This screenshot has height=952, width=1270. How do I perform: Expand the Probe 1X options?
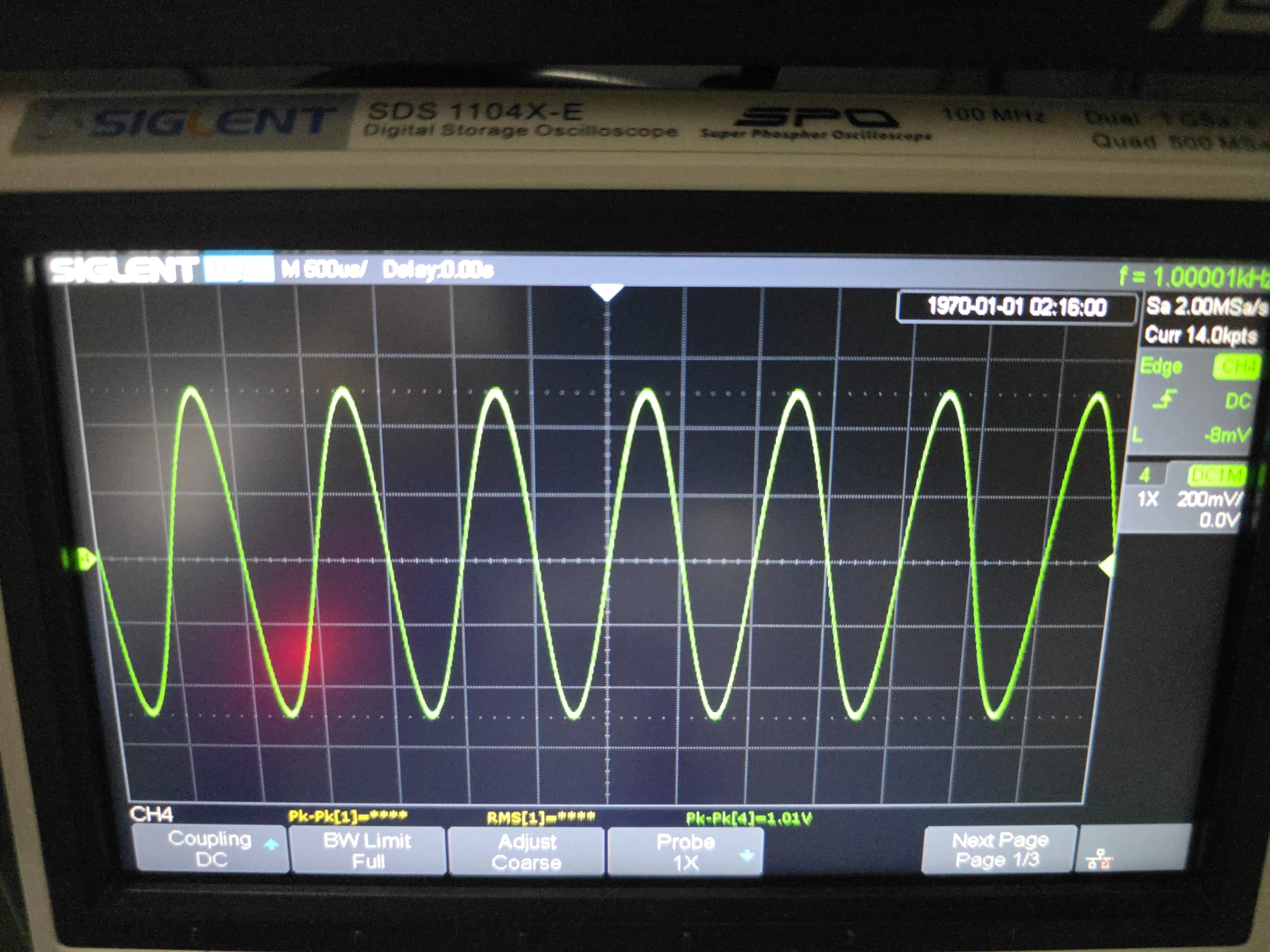click(686, 852)
